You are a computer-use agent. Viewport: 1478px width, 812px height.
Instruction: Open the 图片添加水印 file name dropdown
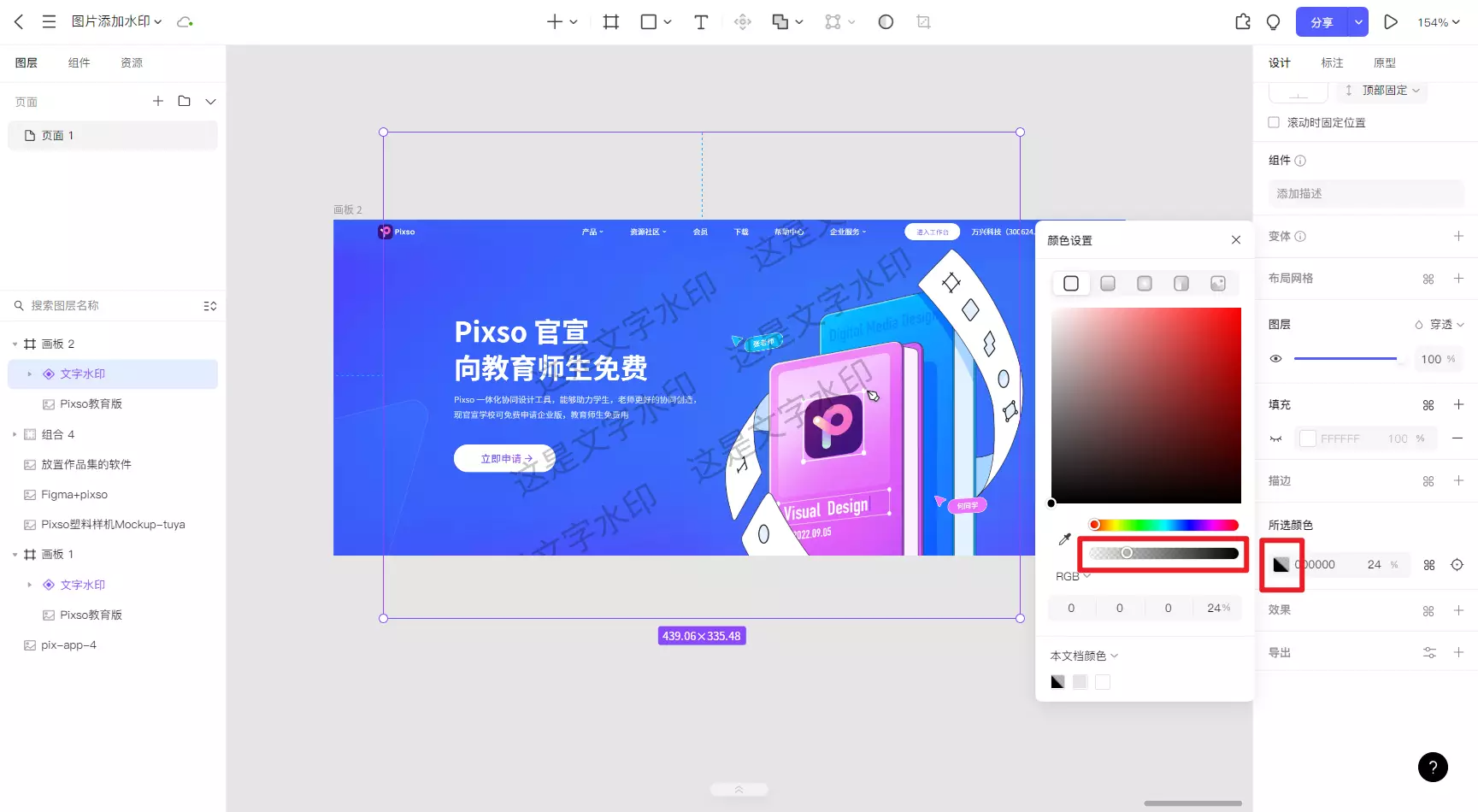click(x=117, y=21)
